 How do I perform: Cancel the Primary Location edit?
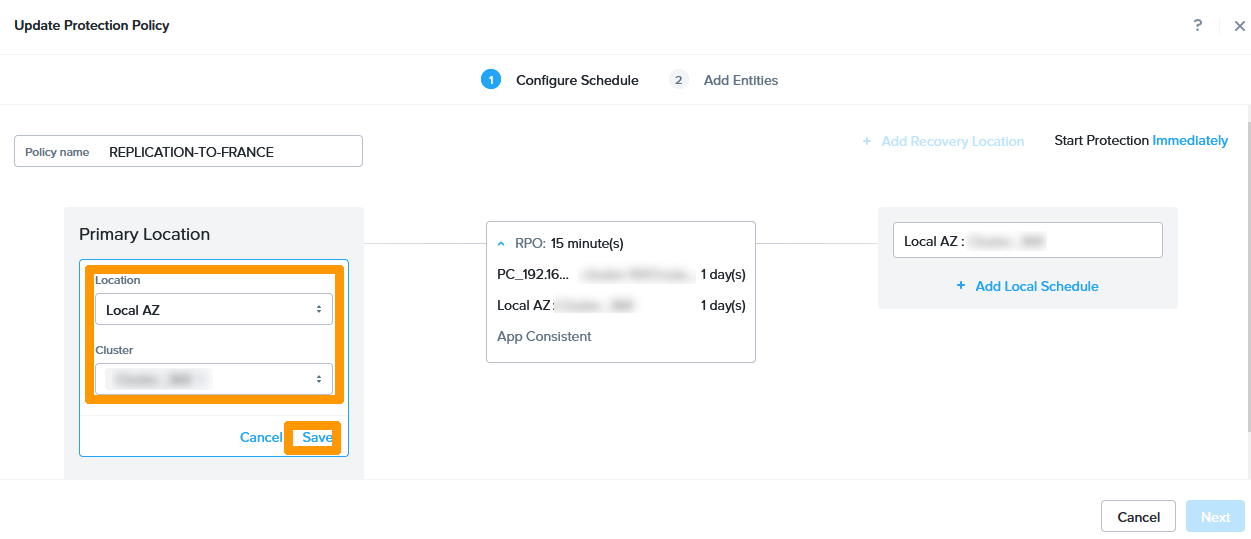[261, 438]
